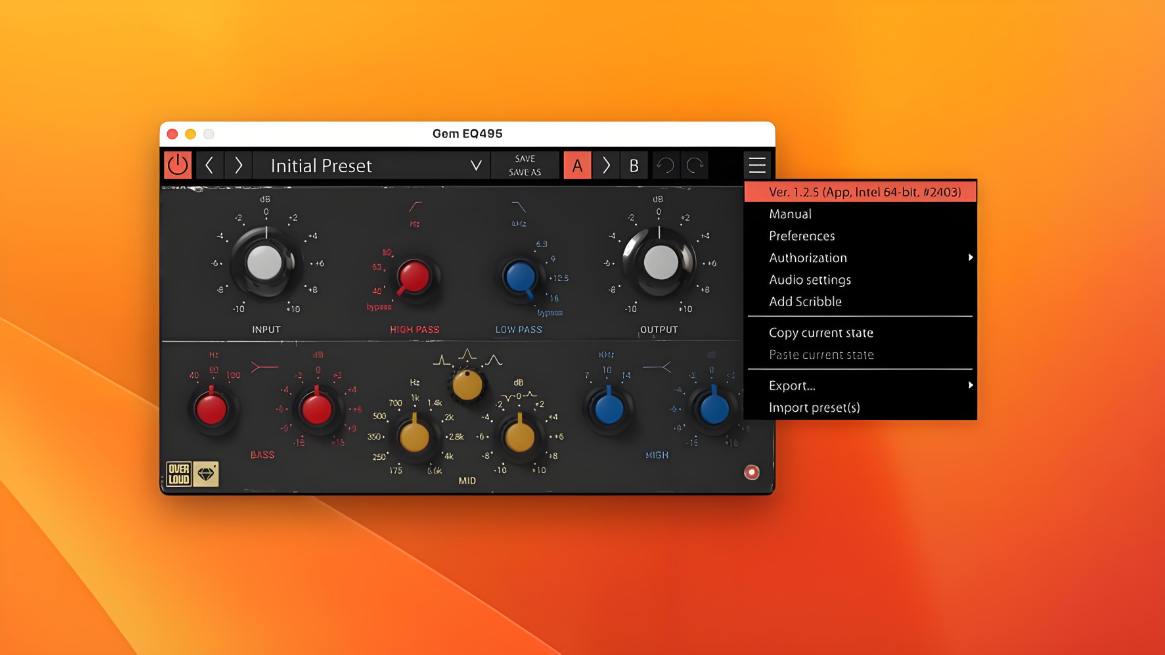Select the medium mid bandwidth peak icon
The height and width of the screenshot is (655, 1165).
467,355
